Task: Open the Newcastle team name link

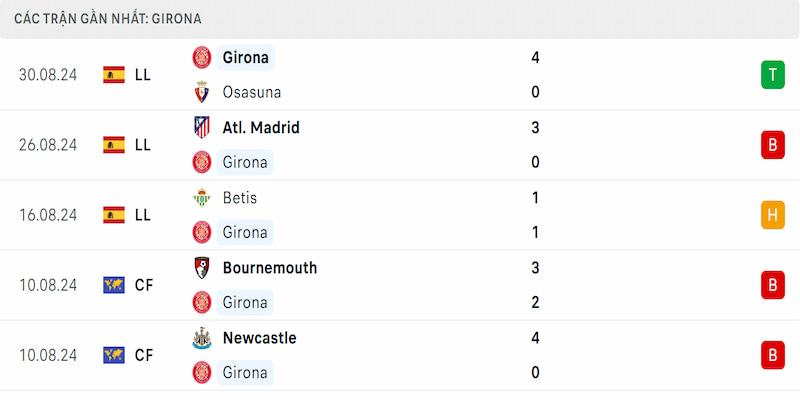Action: click(260, 338)
